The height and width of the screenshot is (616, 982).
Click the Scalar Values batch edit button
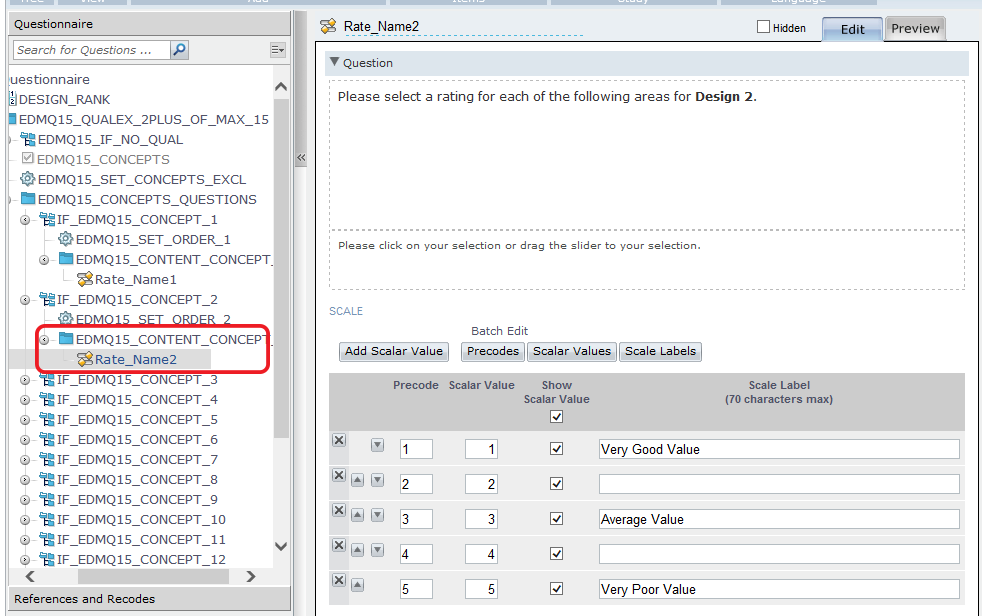(572, 351)
